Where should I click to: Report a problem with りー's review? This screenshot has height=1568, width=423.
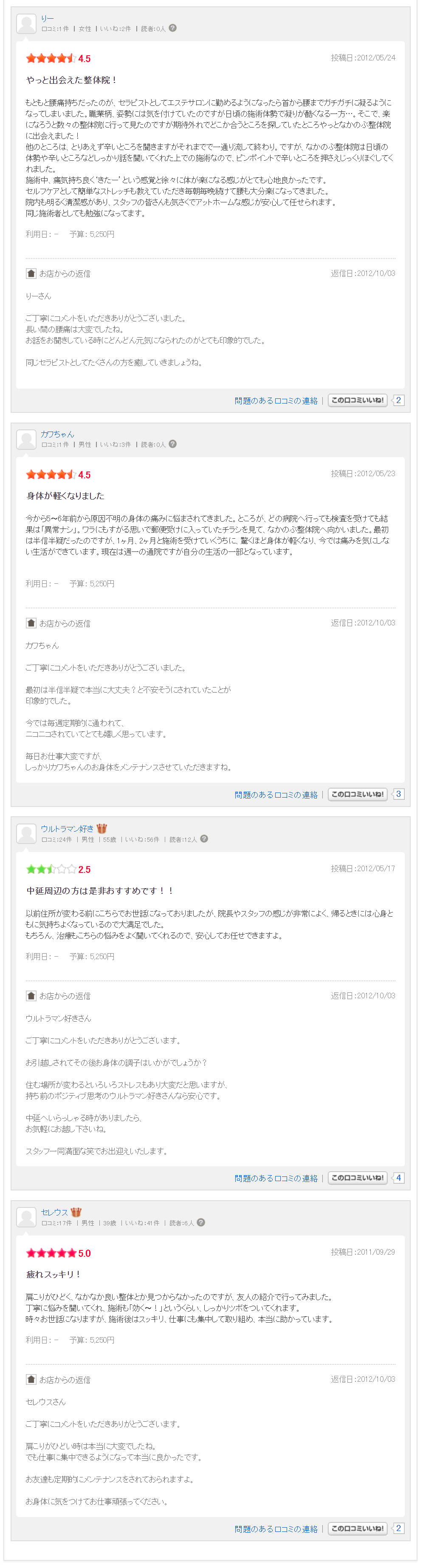(x=276, y=401)
